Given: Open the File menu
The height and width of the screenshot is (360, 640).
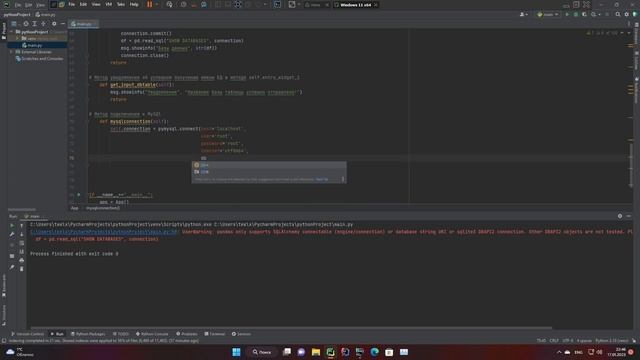Looking at the screenshot, I should pyautogui.click(x=72, y=4).
